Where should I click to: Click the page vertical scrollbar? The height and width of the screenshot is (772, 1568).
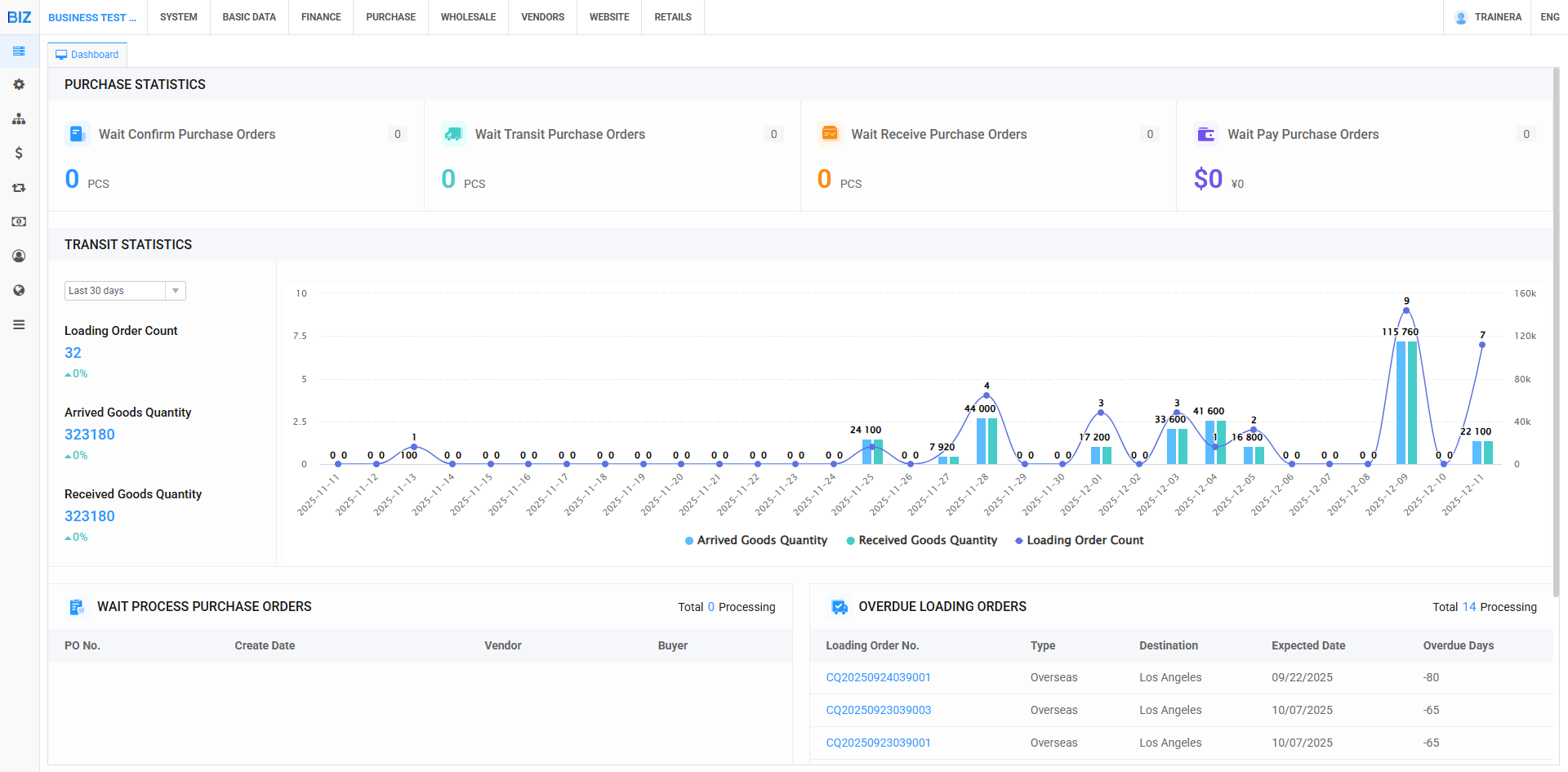click(1556, 327)
